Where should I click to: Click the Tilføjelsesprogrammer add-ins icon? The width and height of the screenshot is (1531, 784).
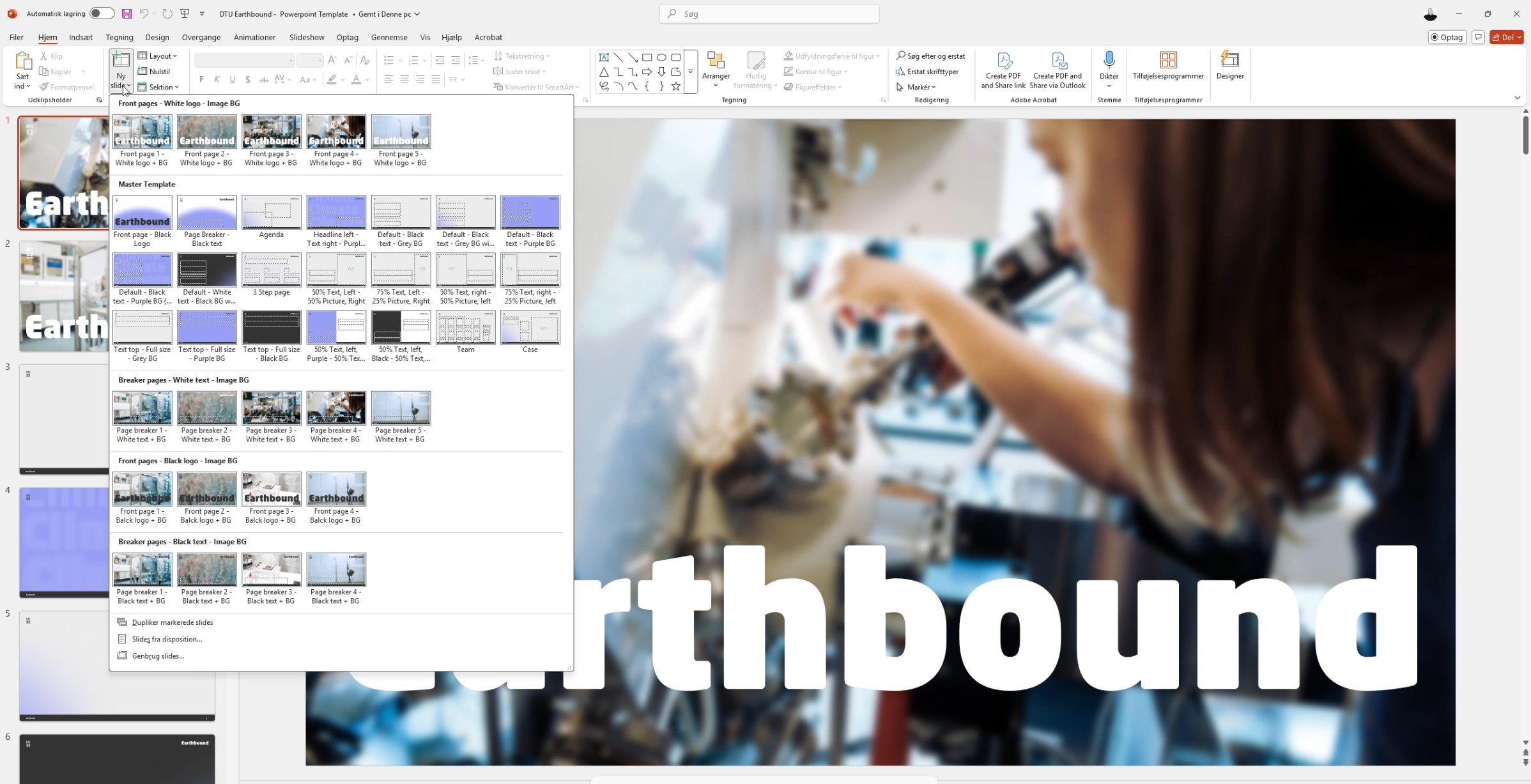[x=1168, y=60]
